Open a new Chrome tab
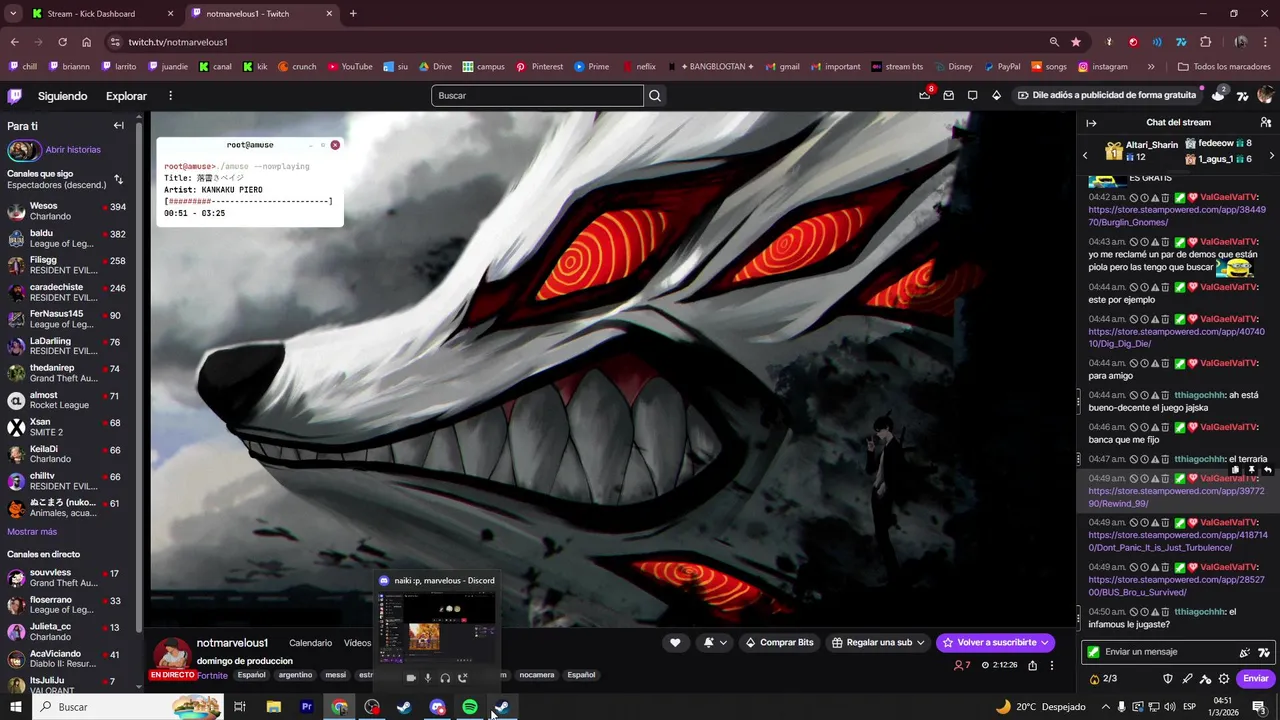The image size is (1280, 720). tap(353, 14)
